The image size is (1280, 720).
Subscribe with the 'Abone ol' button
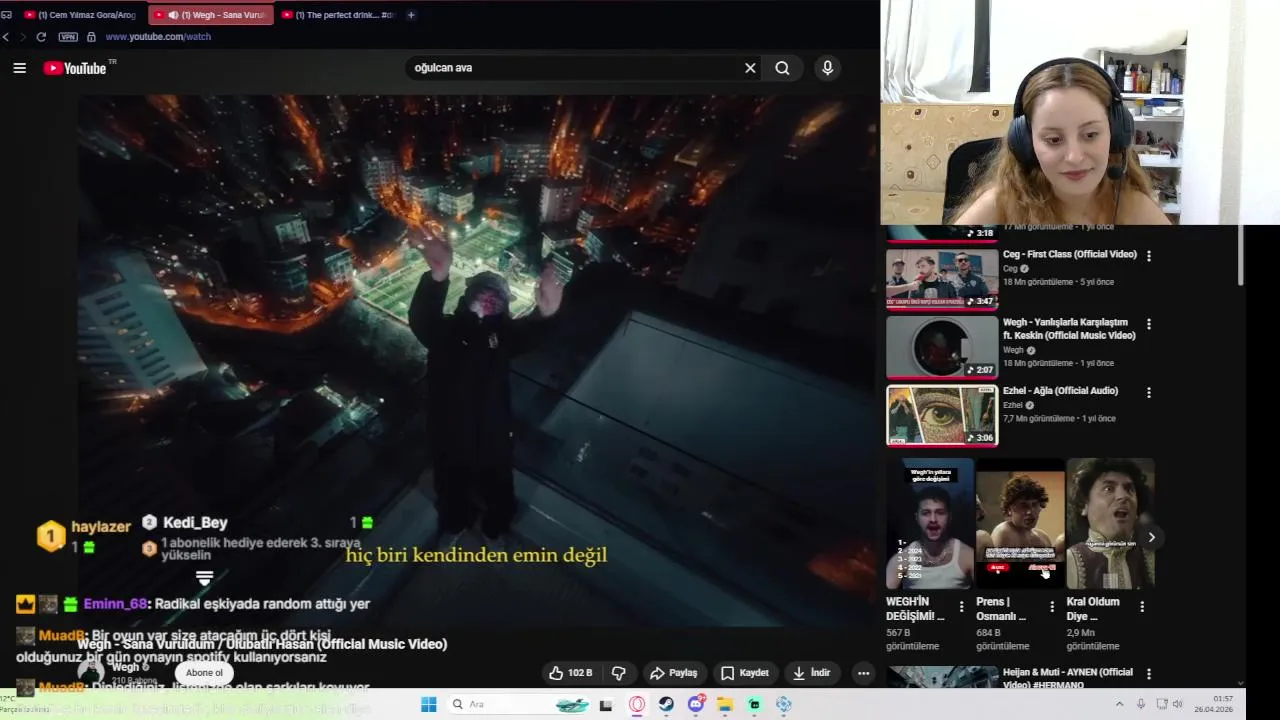204,673
